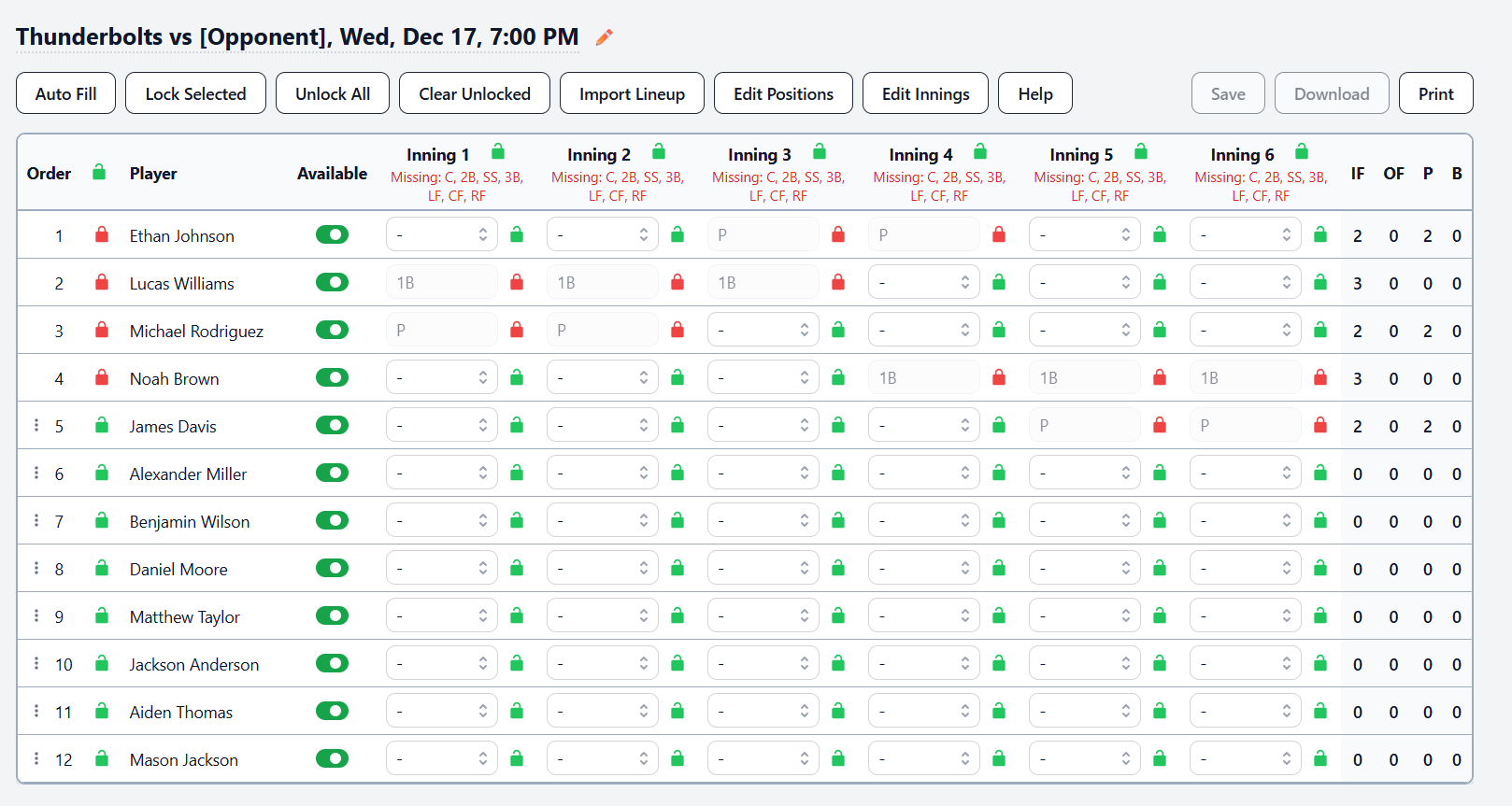The width and height of the screenshot is (1512, 806).
Task: Toggle availability for Alexander Miller
Action: point(332,474)
